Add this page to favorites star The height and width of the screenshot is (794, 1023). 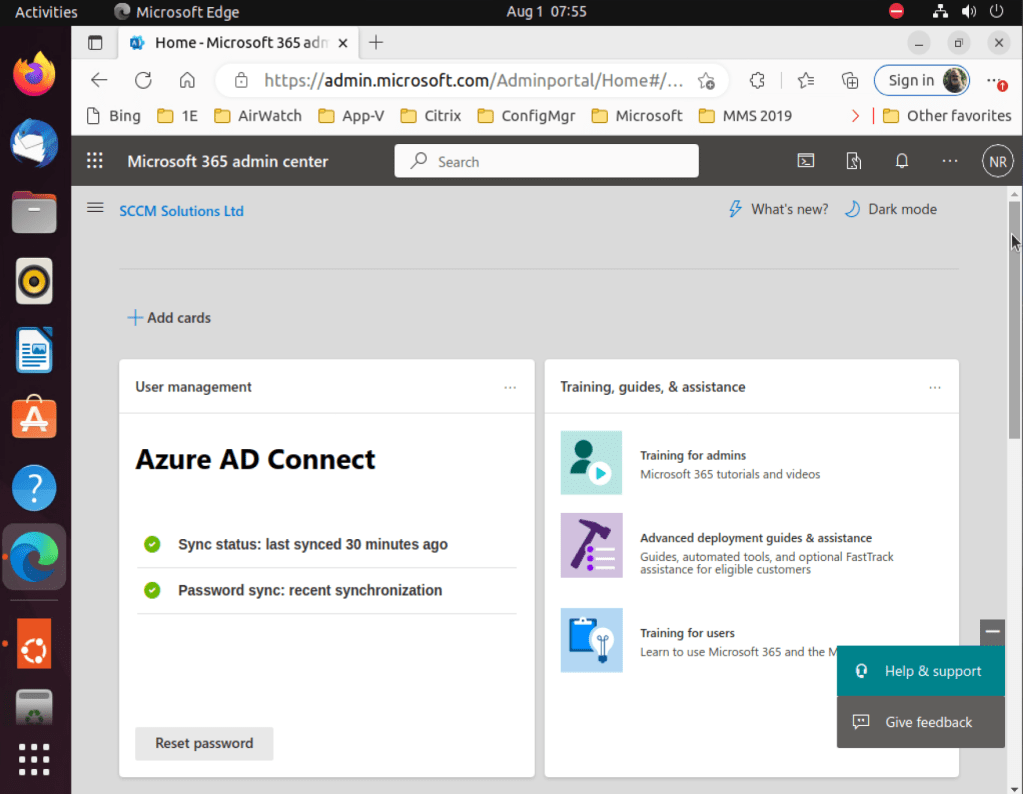coord(706,81)
